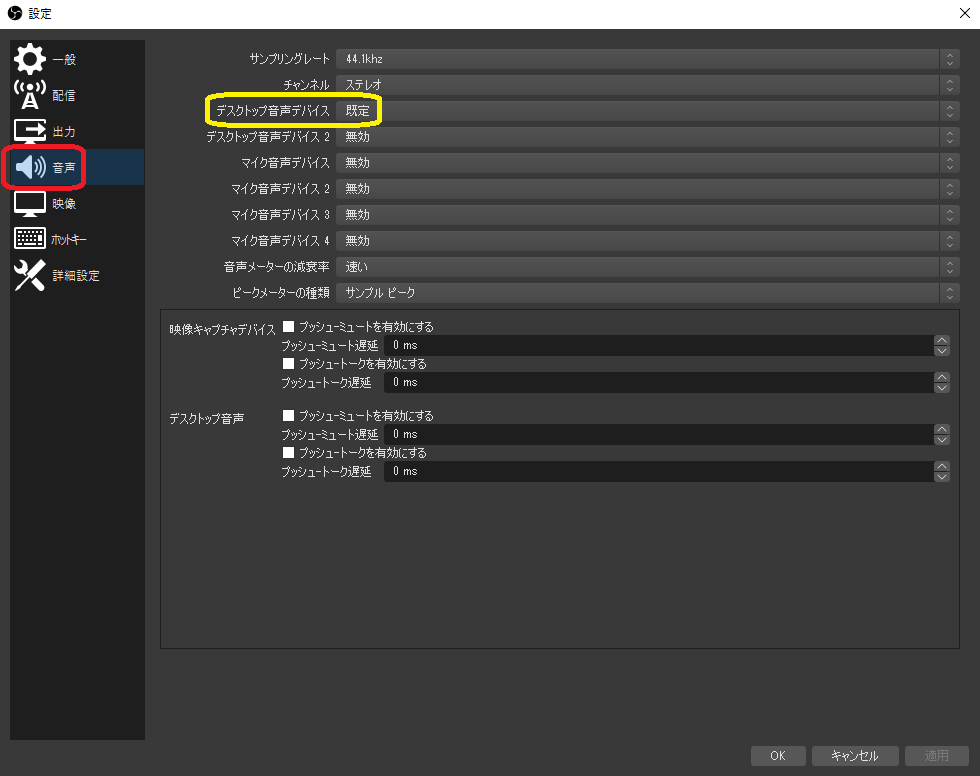
Task: Click the キャンセル button
Action: 853,756
